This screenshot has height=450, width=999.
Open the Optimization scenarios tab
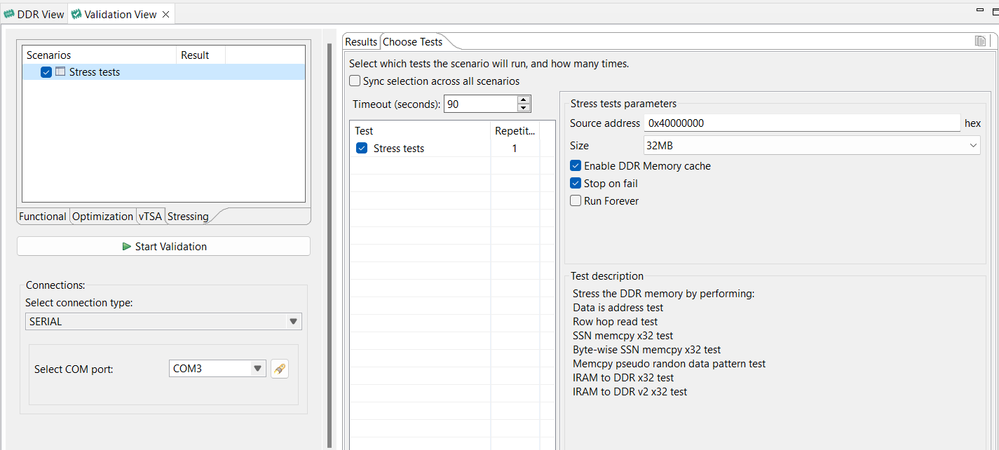point(103,216)
